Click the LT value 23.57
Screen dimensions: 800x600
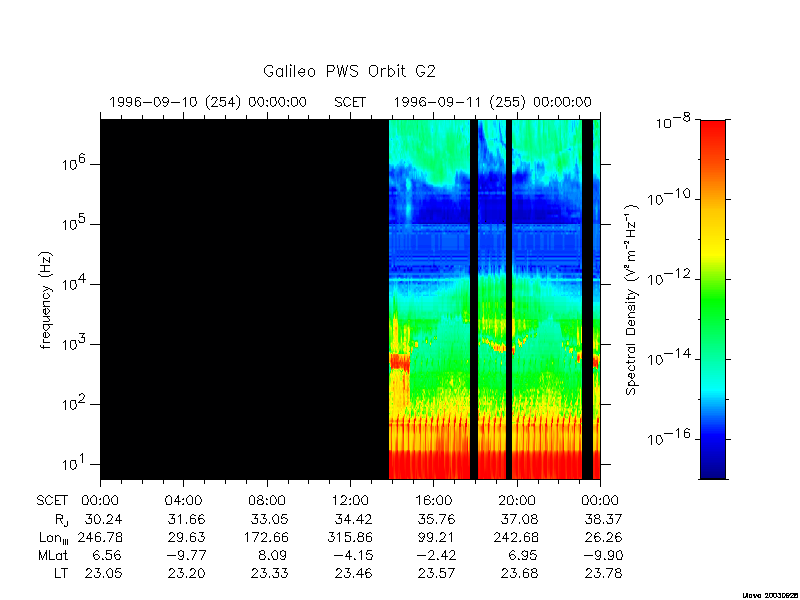click(437, 573)
